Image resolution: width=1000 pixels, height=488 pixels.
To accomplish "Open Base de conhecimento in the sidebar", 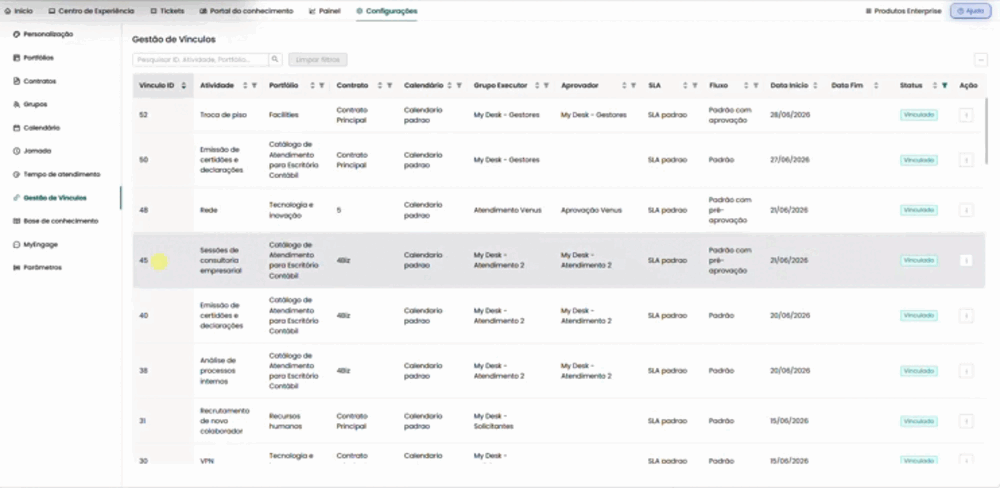I will click(55, 221).
